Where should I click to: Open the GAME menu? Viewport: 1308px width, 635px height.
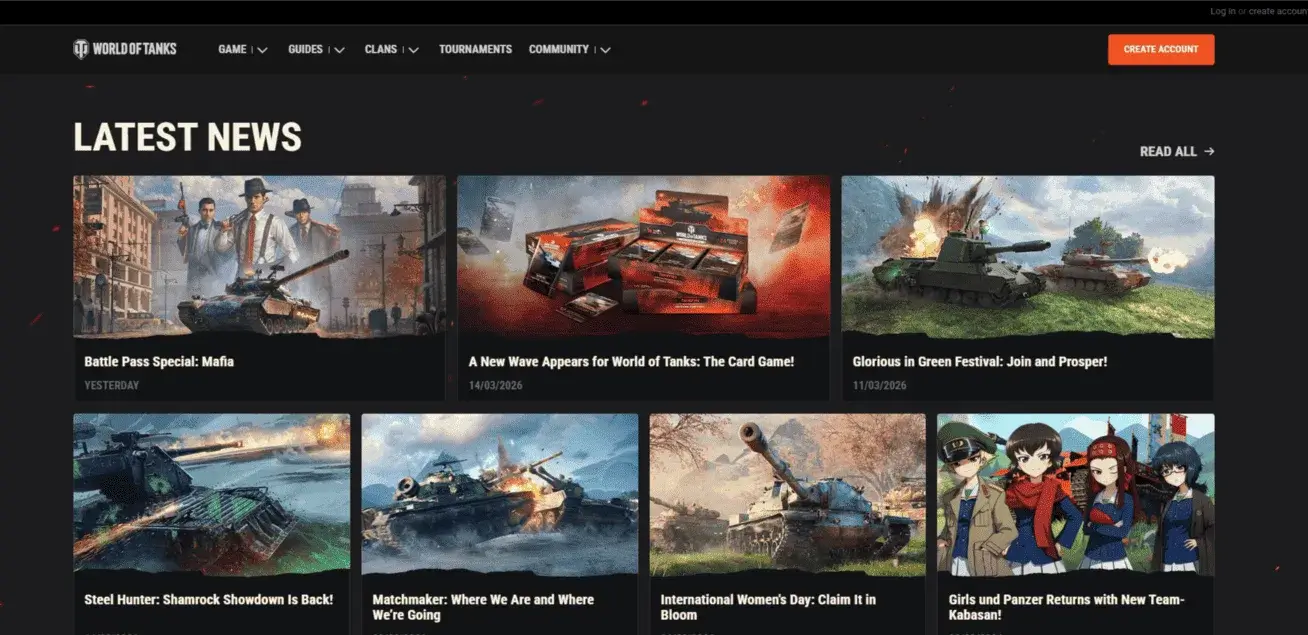[232, 49]
